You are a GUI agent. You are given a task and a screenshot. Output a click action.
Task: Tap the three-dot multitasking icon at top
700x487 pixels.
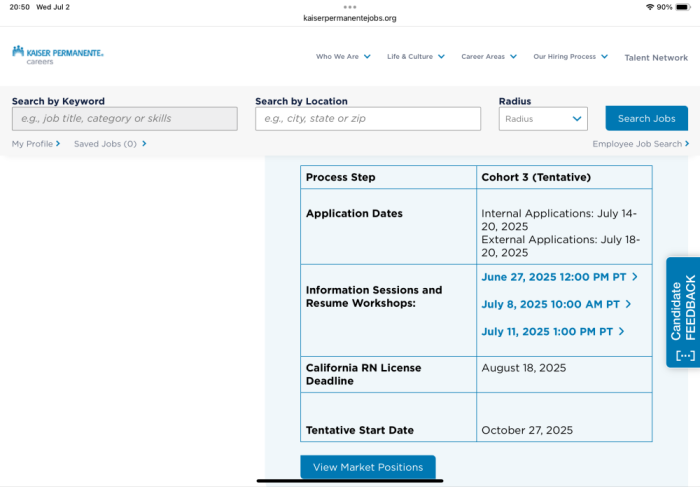[349, 6]
